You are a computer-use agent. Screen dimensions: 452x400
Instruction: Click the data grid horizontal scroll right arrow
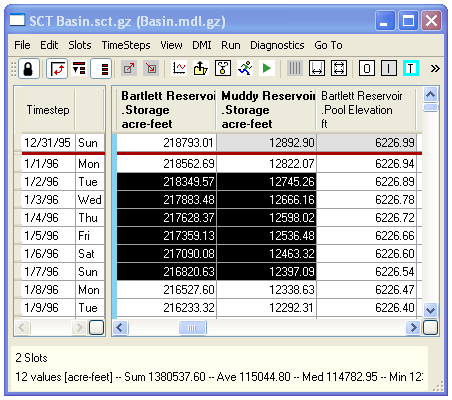click(413, 327)
